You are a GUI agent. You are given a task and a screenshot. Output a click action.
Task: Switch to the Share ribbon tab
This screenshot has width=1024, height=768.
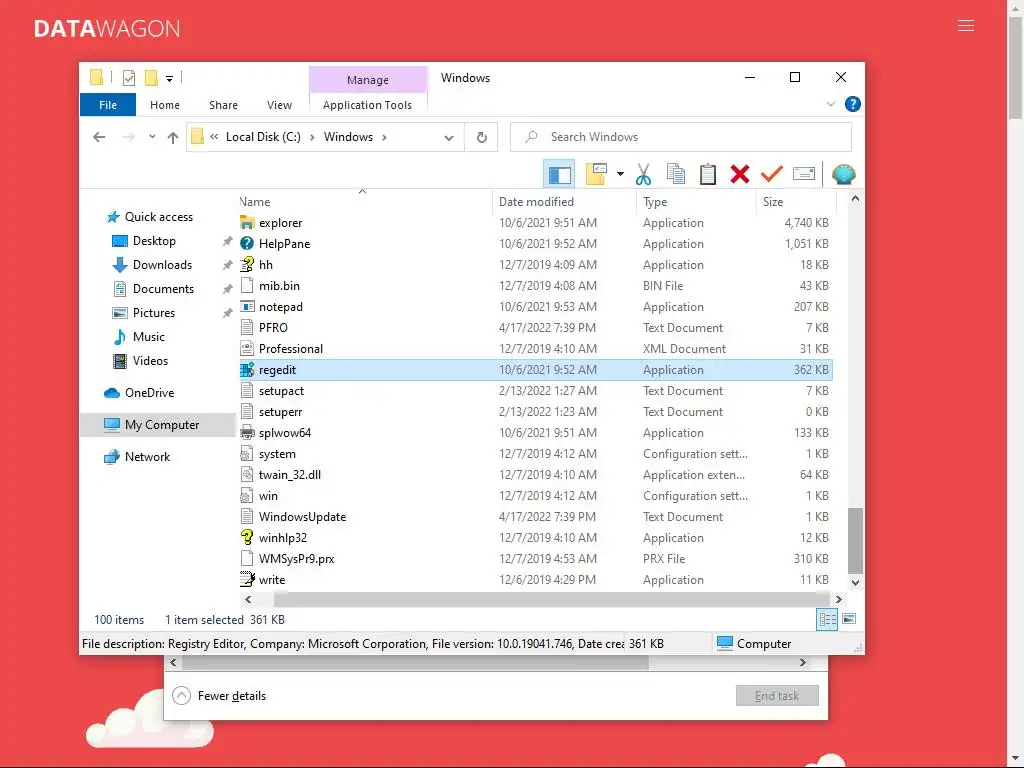[x=223, y=104]
